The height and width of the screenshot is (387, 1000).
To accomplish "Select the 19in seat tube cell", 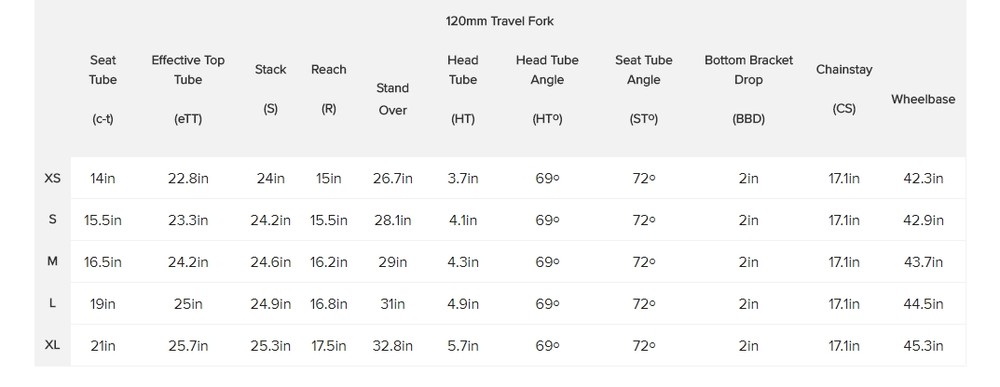I will tap(103, 304).
